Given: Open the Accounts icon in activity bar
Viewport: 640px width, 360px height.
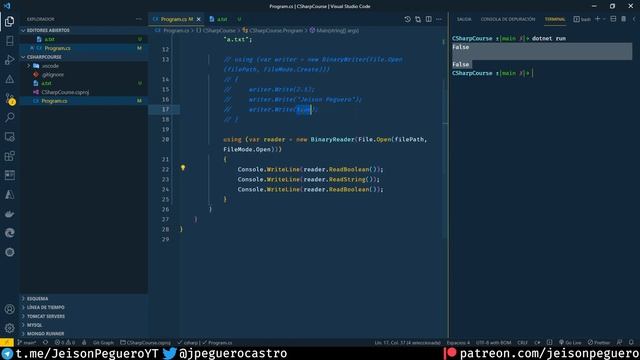Looking at the screenshot, I should [x=9, y=309].
